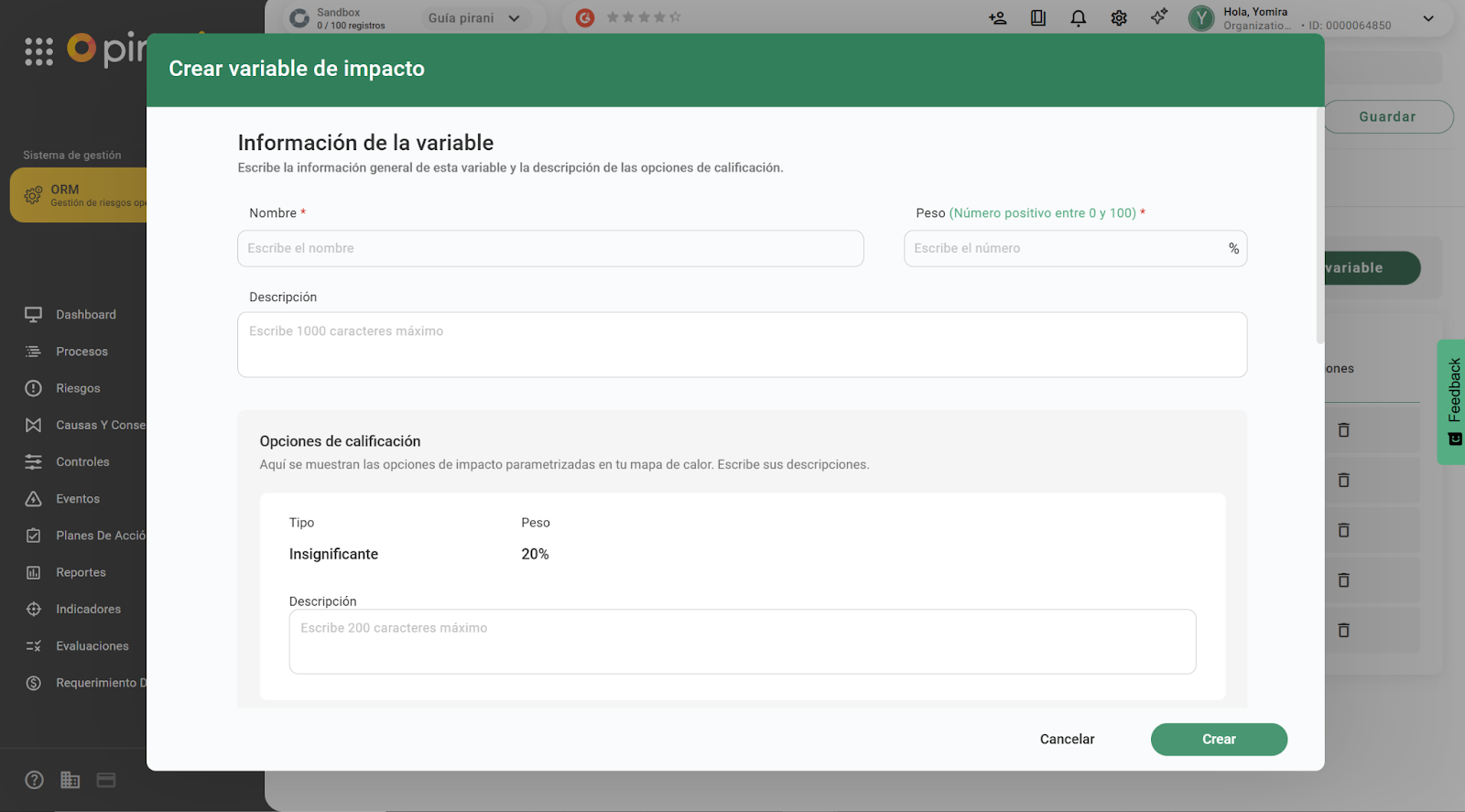Screen dimensions: 1465x812
Task: Open the Feedback side tab
Action: [x=1453, y=401]
